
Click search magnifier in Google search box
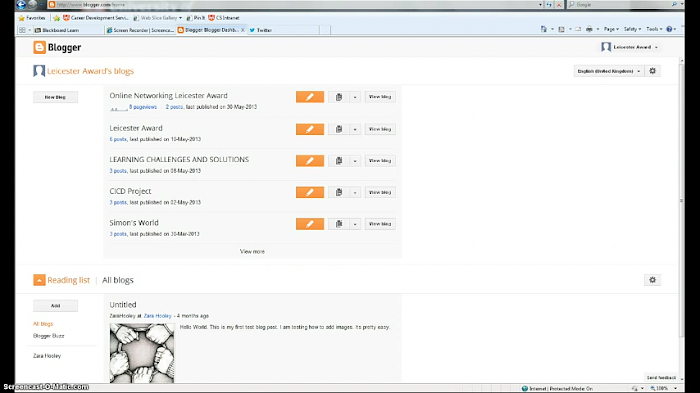(x=674, y=4)
